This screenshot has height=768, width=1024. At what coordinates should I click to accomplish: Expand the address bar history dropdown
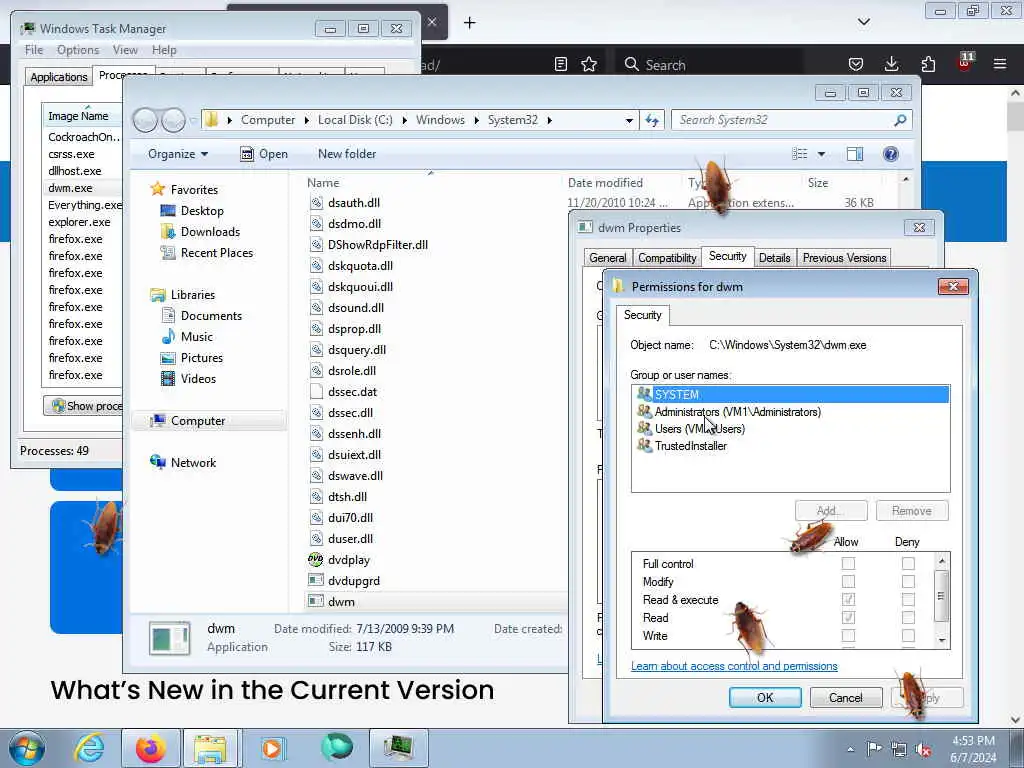(629, 120)
